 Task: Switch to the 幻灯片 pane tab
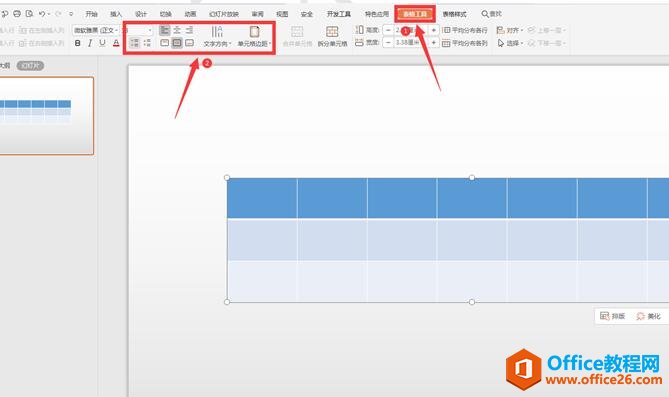coord(30,66)
